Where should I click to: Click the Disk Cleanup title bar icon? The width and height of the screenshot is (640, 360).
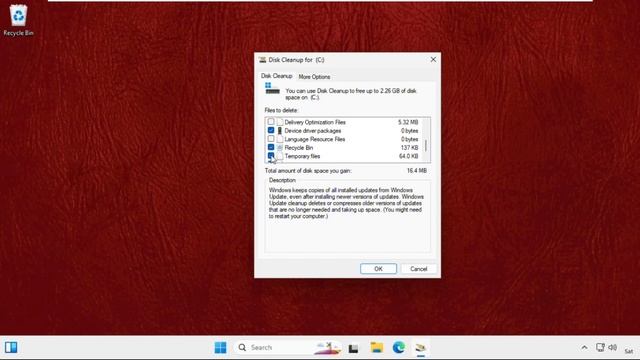[x=262, y=60]
